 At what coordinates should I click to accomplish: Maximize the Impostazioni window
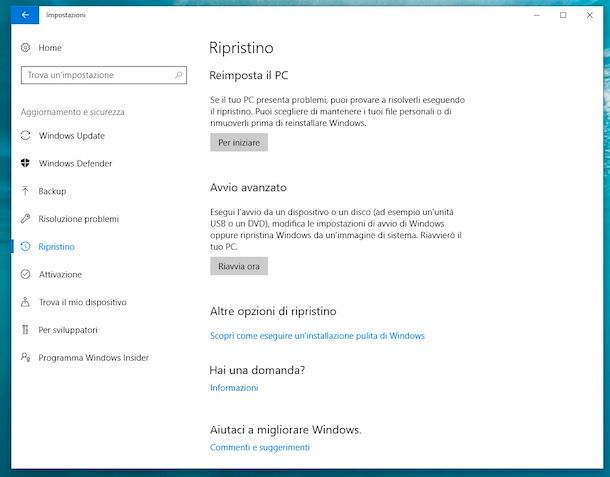click(563, 15)
